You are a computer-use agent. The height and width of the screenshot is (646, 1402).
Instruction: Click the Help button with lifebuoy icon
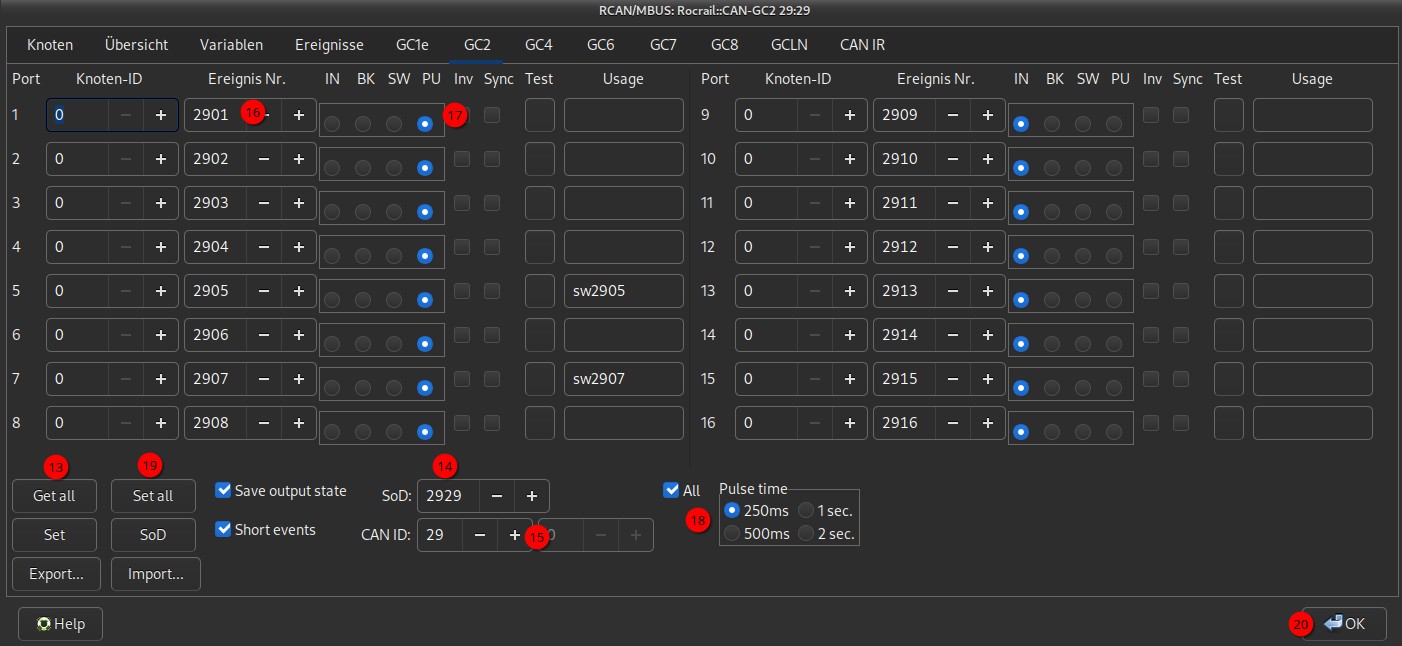60,624
